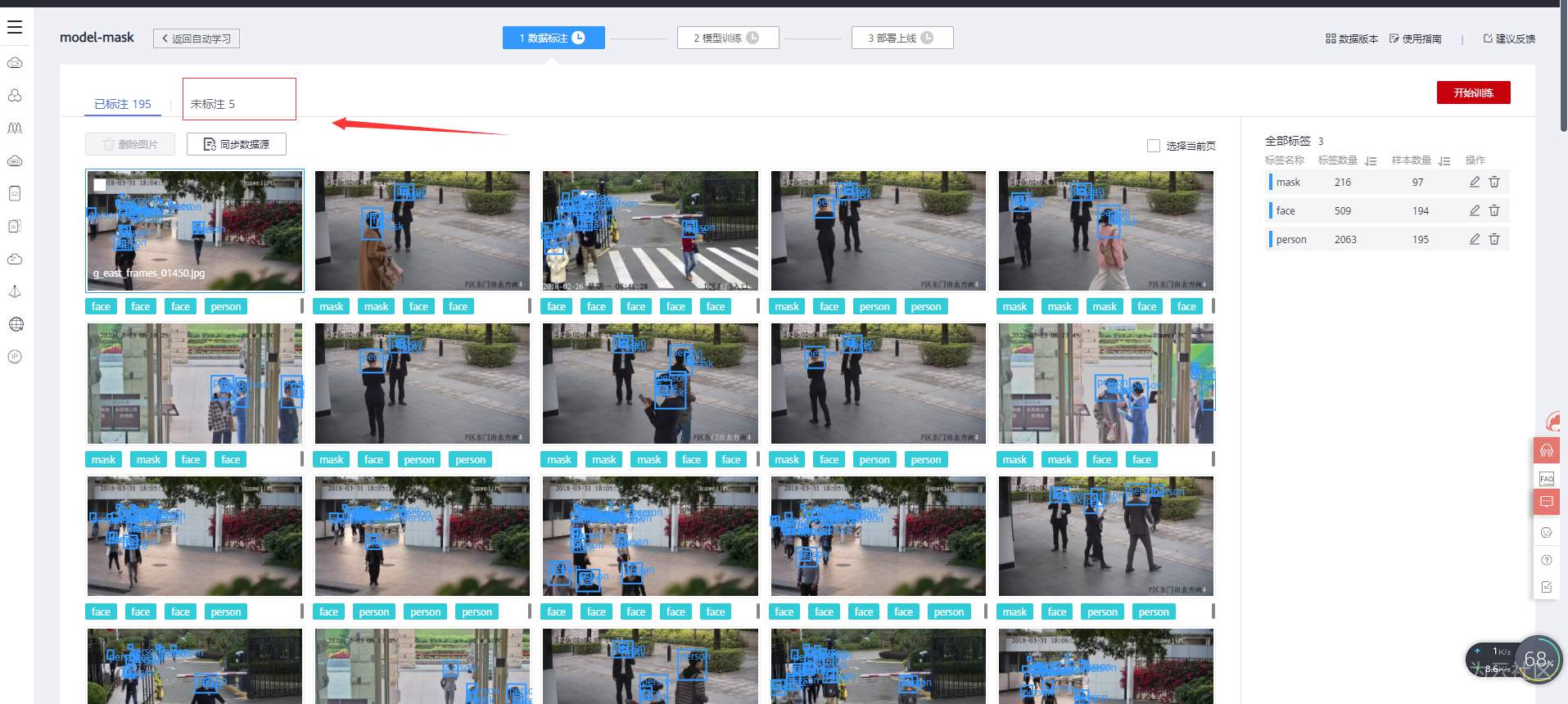This screenshot has width=1568, height=704.
Task: Click the smiley feedback icon
Action: pyautogui.click(x=1547, y=532)
